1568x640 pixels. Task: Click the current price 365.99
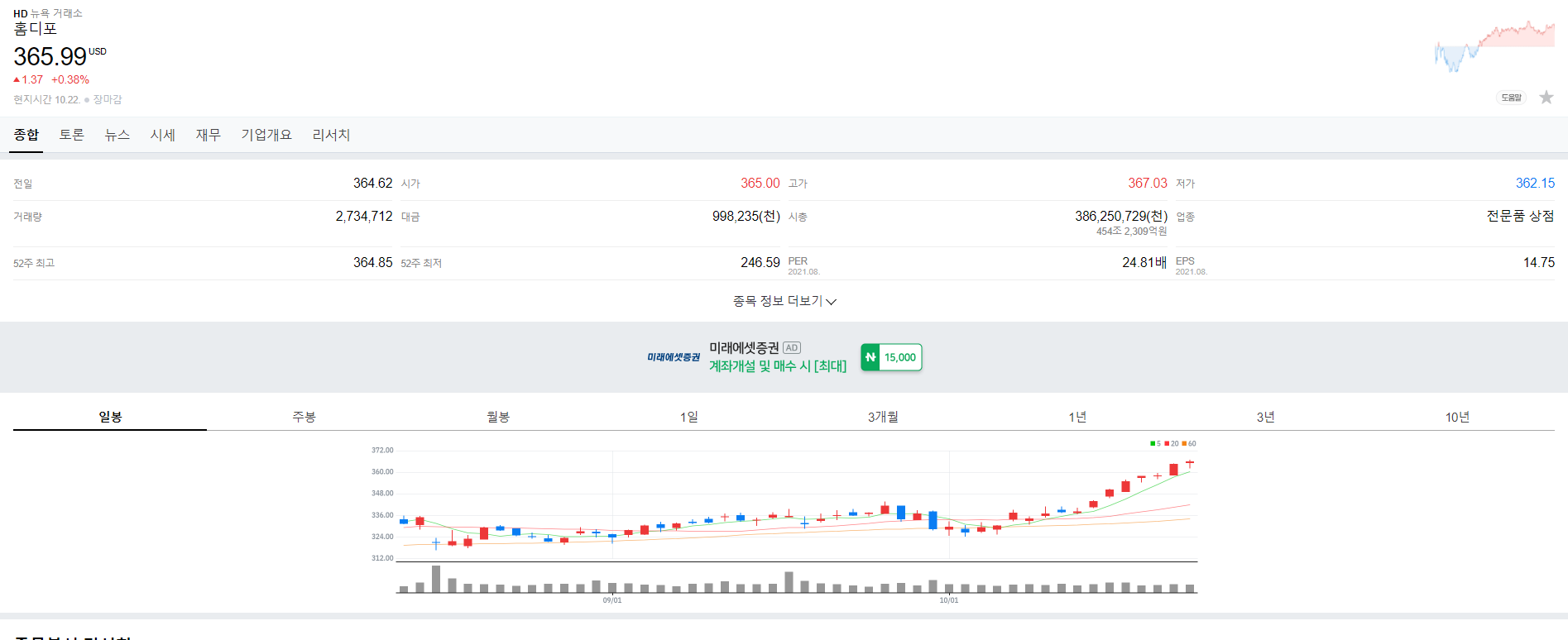[x=50, y=56]
